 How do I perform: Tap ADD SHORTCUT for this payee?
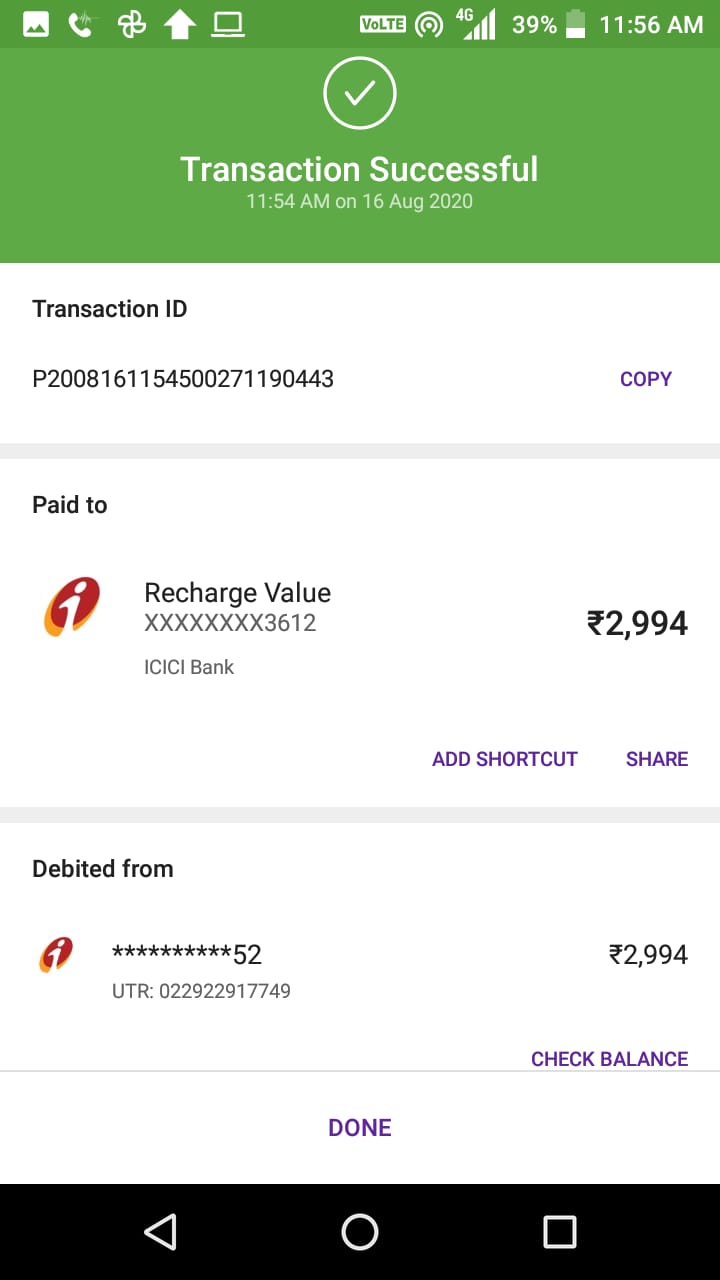504,759
